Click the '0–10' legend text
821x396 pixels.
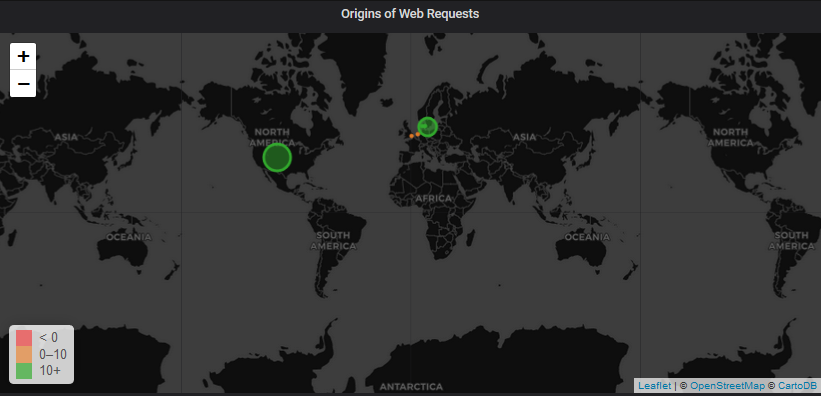click(x=53, y=355)
